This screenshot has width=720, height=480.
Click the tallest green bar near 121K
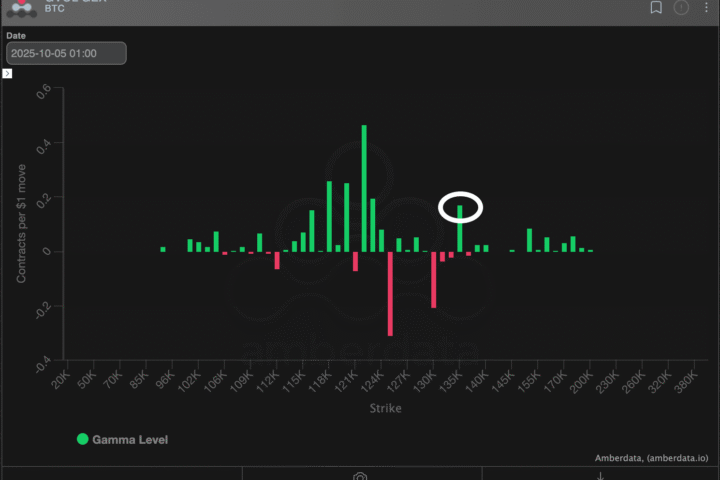point(364,188)
